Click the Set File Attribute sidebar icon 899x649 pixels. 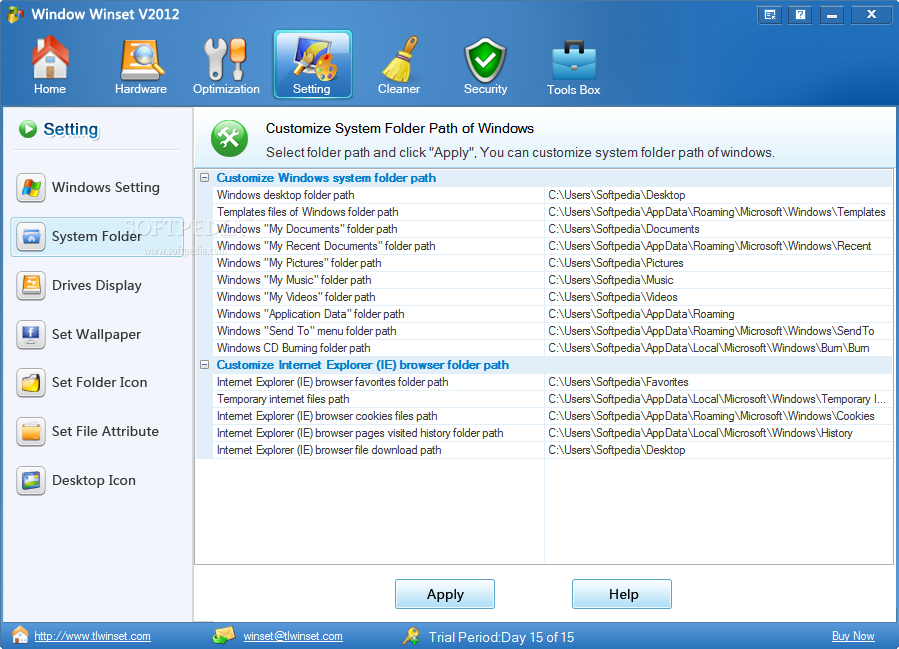[x=31, y=432]
